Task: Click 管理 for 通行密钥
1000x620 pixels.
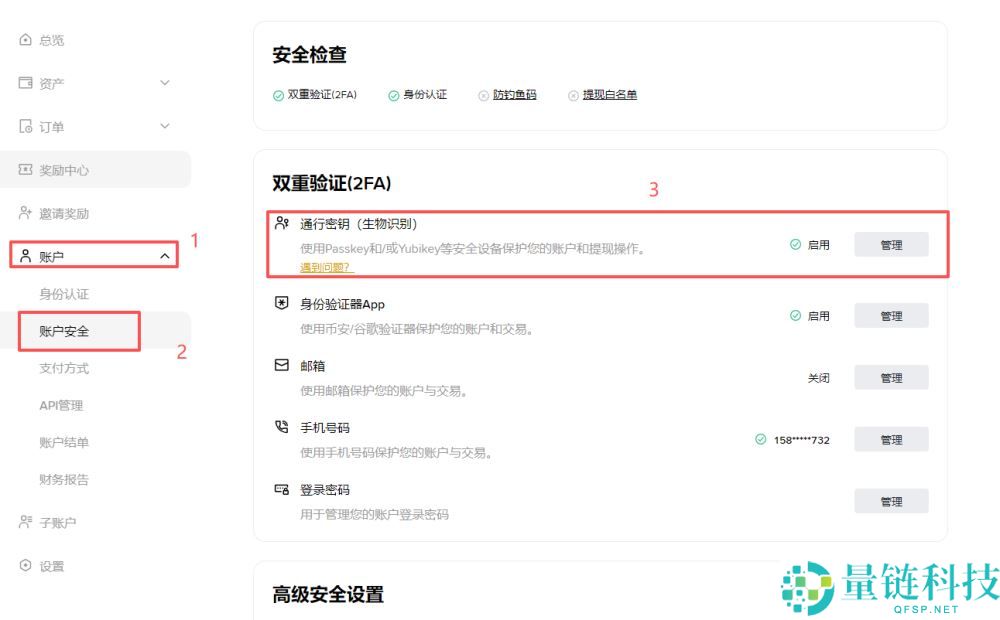Action: click(890, 243)
